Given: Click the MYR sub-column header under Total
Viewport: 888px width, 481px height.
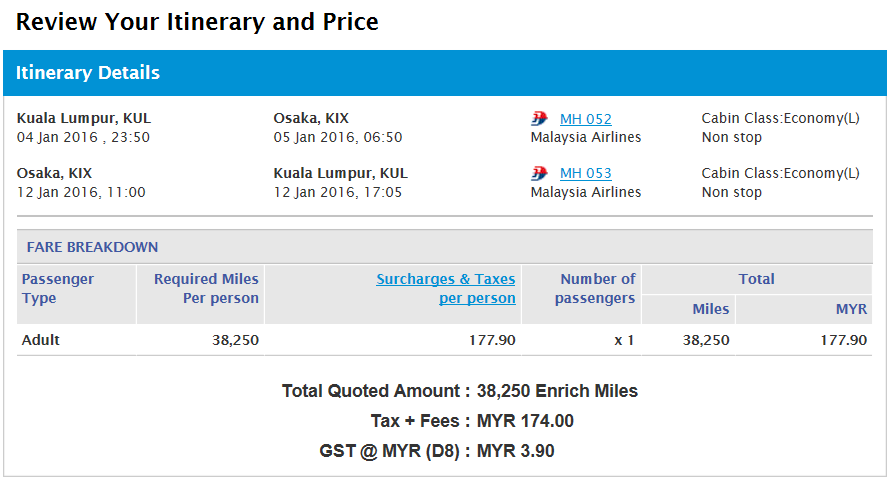Looking at the screenshot, I should pyautogui.click(x=851, y=309).
